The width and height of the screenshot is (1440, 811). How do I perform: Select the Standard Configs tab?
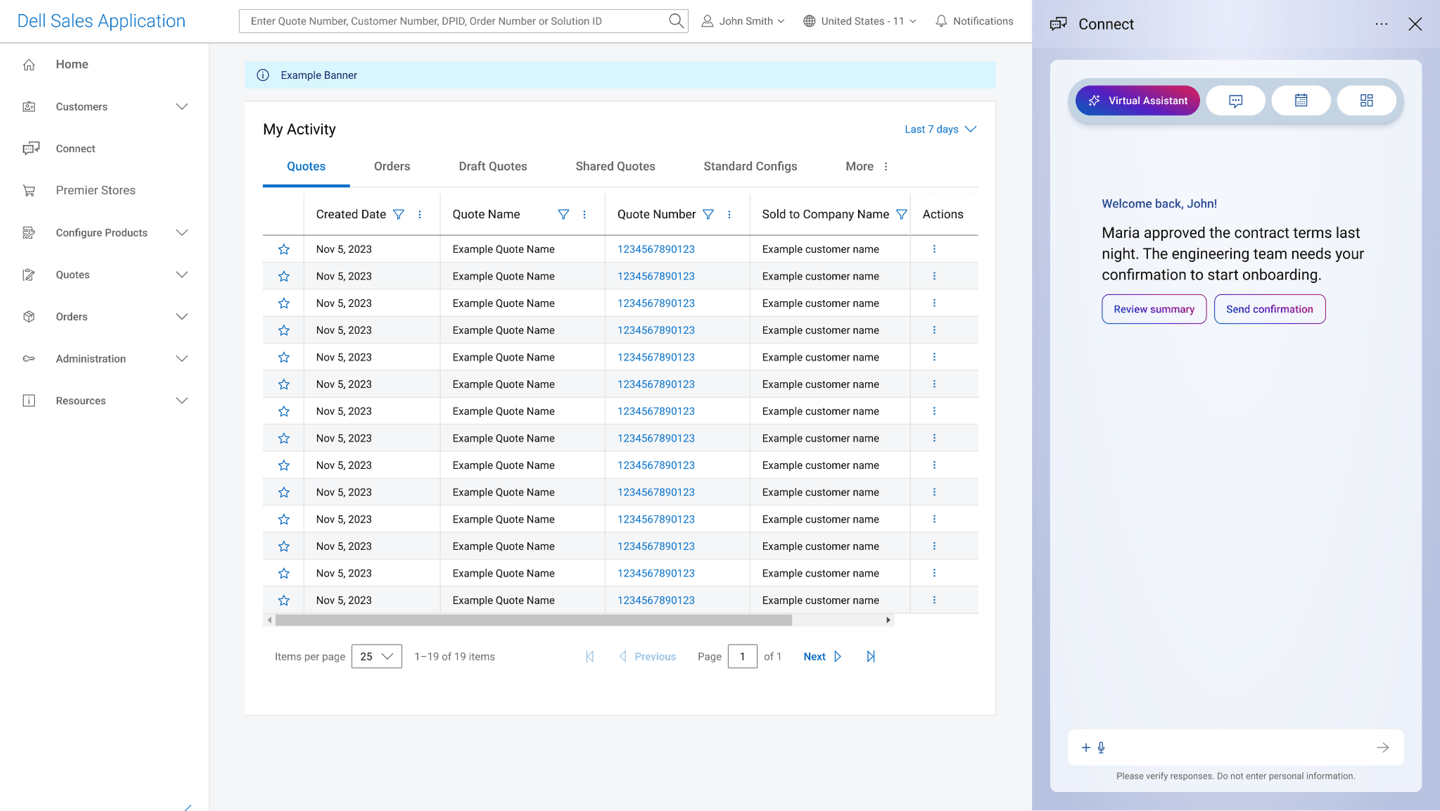[750, 167]
